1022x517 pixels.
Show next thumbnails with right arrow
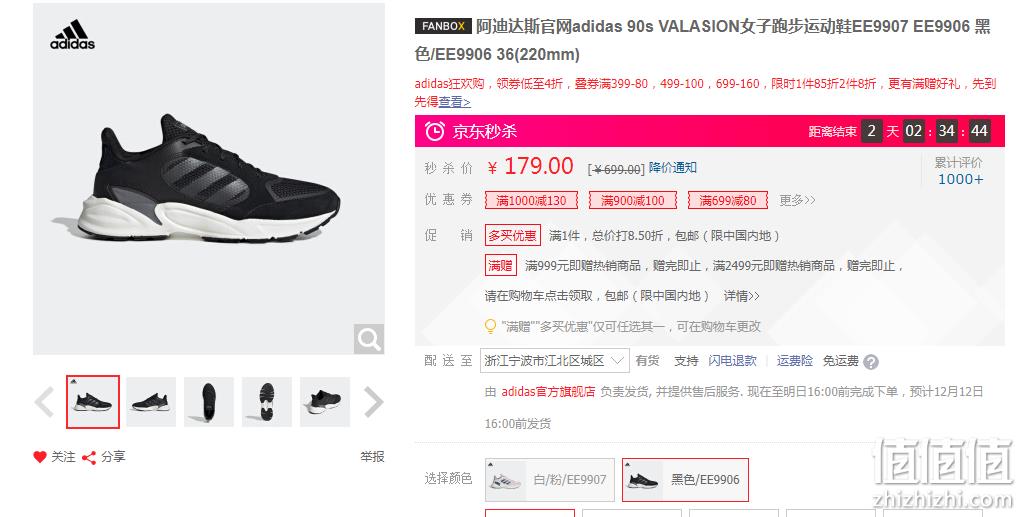pos(373,402)
